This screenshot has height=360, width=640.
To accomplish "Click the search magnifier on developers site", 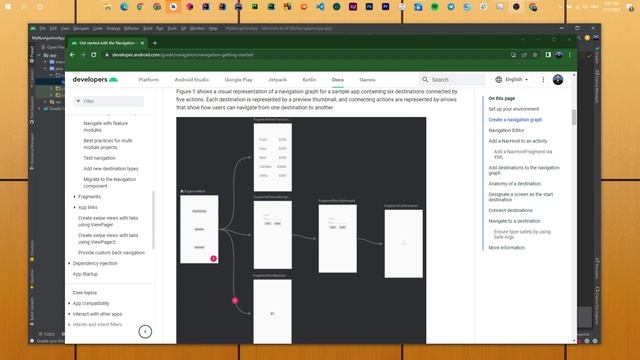I will point(425,80).
